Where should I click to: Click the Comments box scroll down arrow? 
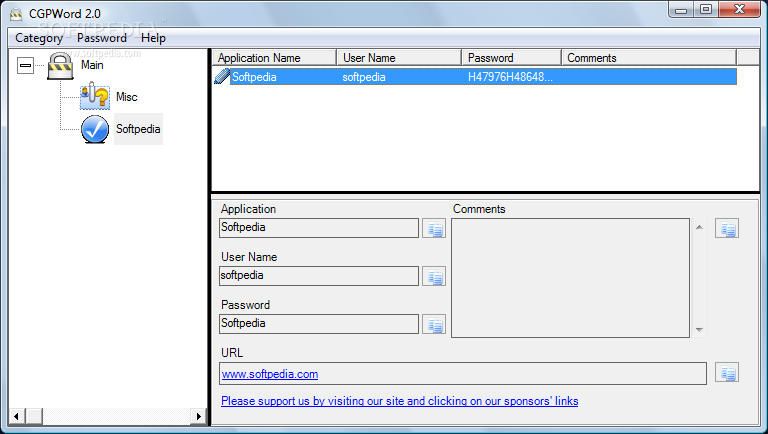click(x=699, y=330)
